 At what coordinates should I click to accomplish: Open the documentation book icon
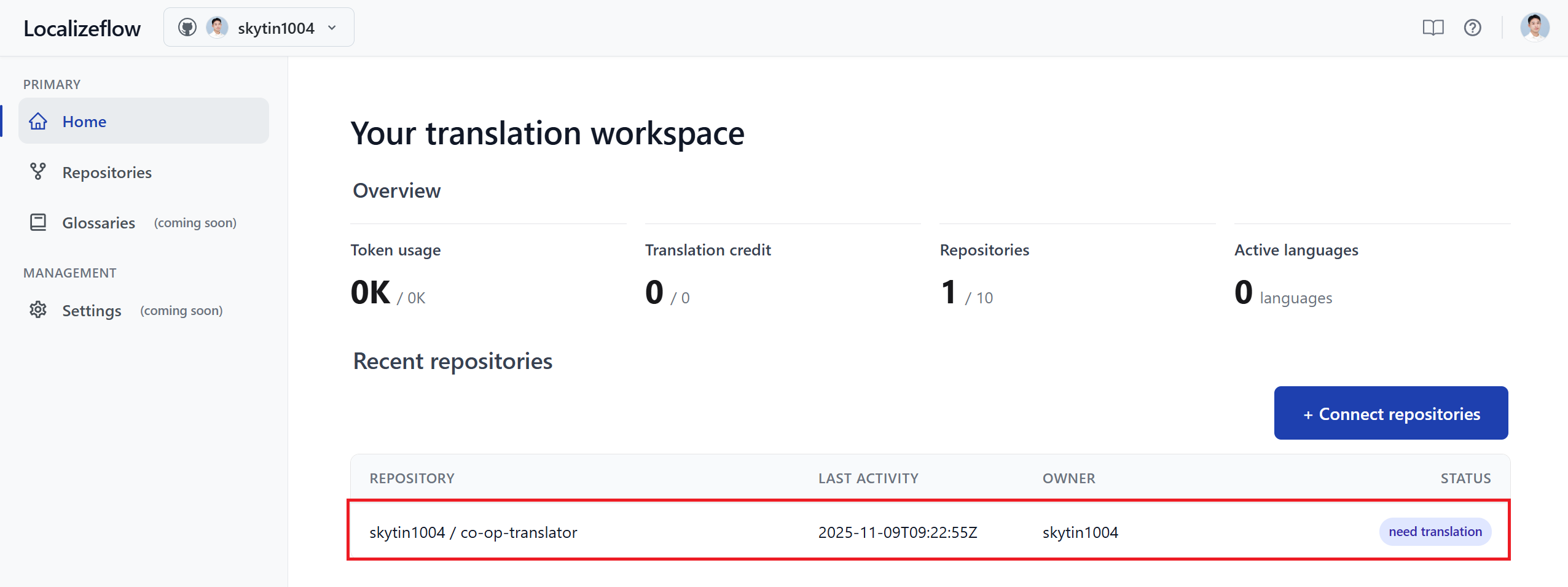(x=1434, y=28)
